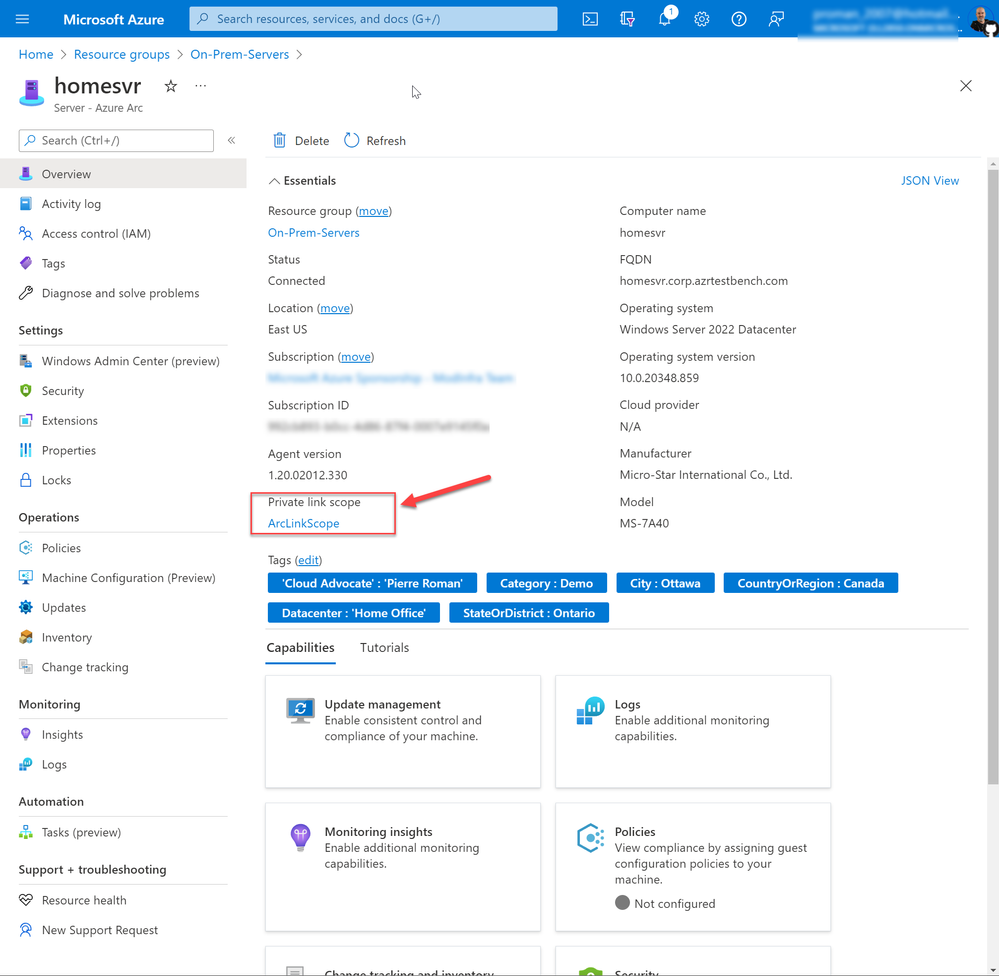Go to On-Prem-Servers breadcrumb
The image size is (999, 976).
240,55
